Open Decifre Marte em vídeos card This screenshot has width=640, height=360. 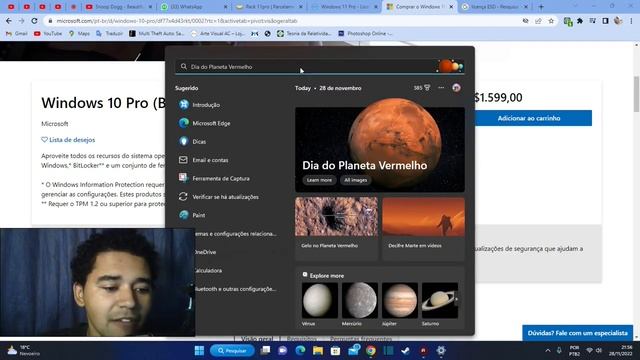[423, 228]
